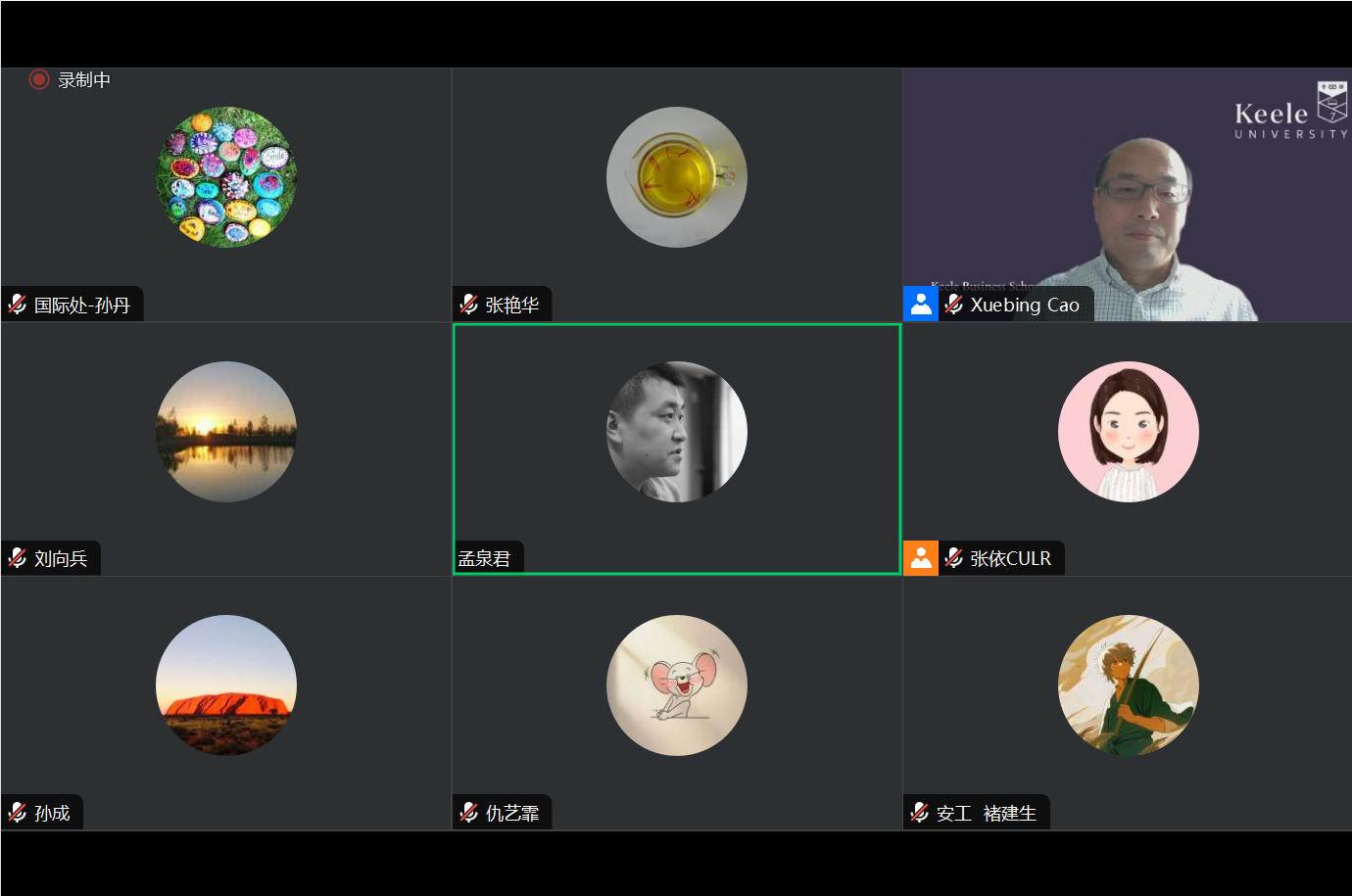Image resolution: width=1352 pixels, height=896 pixels.
Task: Click the red recording indicator icon
Action: point(39,79)
